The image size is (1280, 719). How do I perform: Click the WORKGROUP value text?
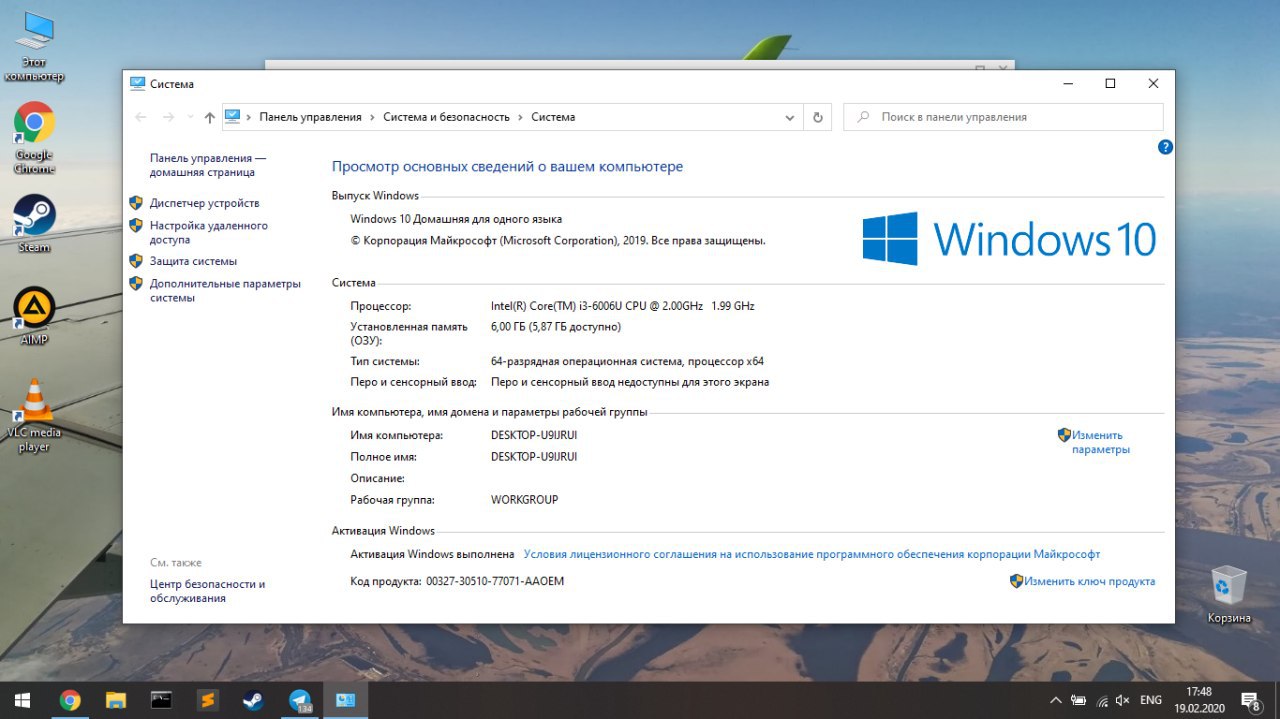pyautogui.click(x=524, y=499)
